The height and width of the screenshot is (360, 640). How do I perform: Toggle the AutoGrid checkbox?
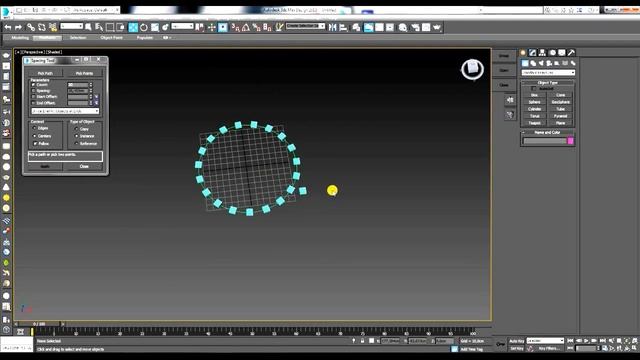point(533,89)
